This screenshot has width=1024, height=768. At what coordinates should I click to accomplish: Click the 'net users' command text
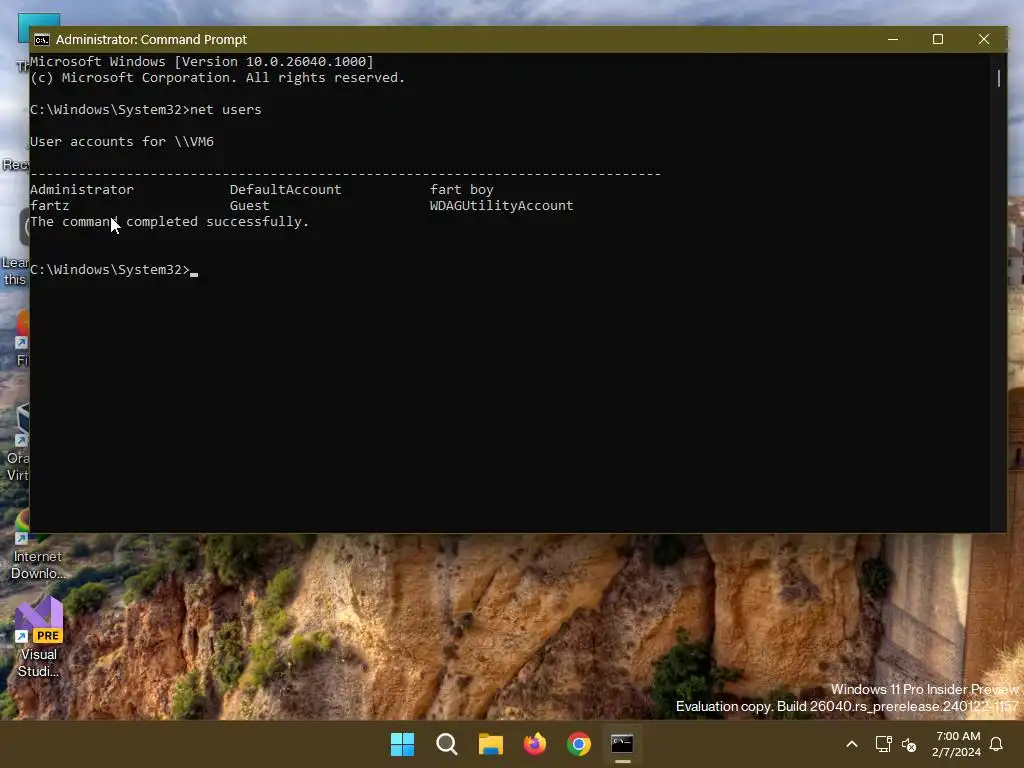click(x=225, y=110)
